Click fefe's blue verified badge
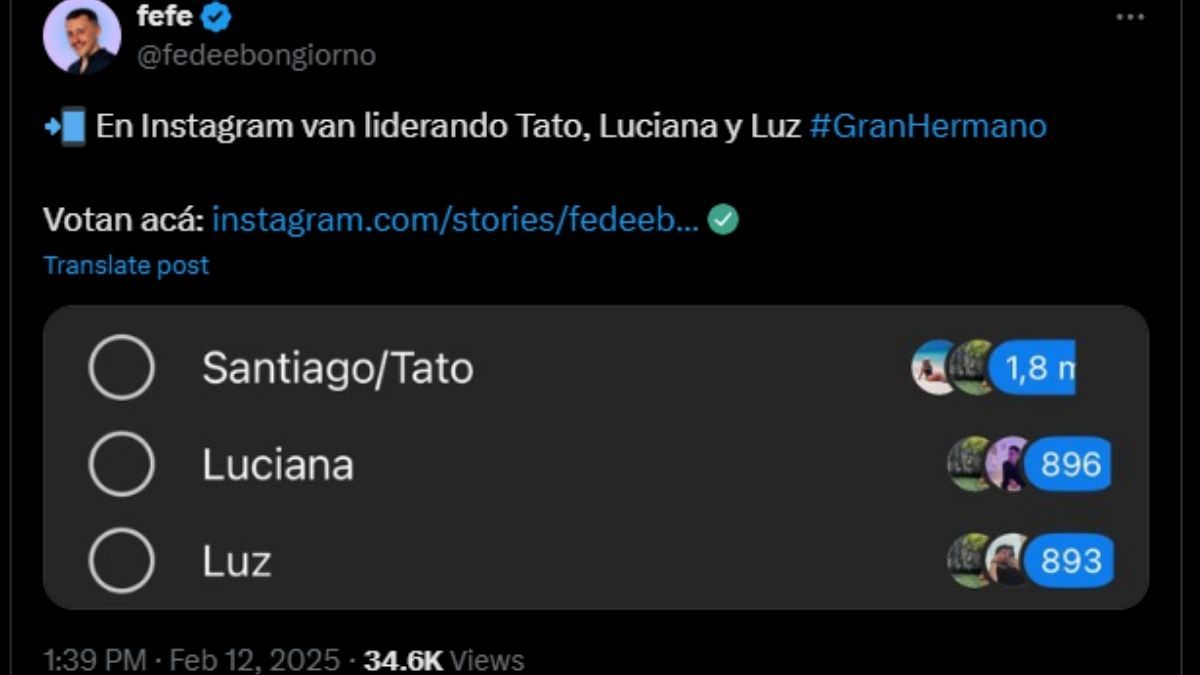The width and height of the screenshot is (1200, 675). tap(214, 15)
